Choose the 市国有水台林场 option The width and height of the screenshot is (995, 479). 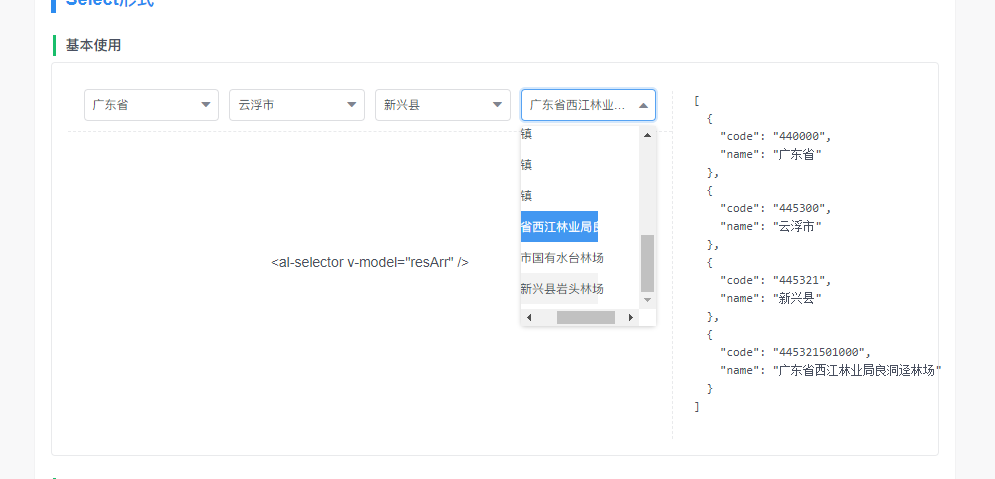[559, 258]
